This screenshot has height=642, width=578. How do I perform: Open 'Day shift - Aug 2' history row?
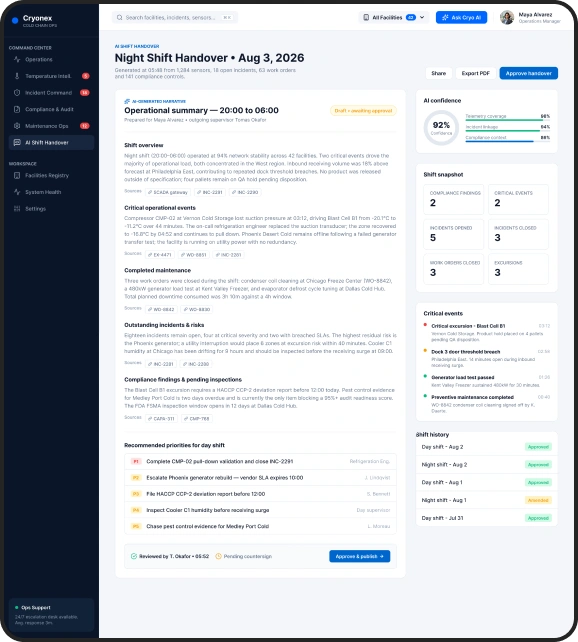(x=487, y=447)
